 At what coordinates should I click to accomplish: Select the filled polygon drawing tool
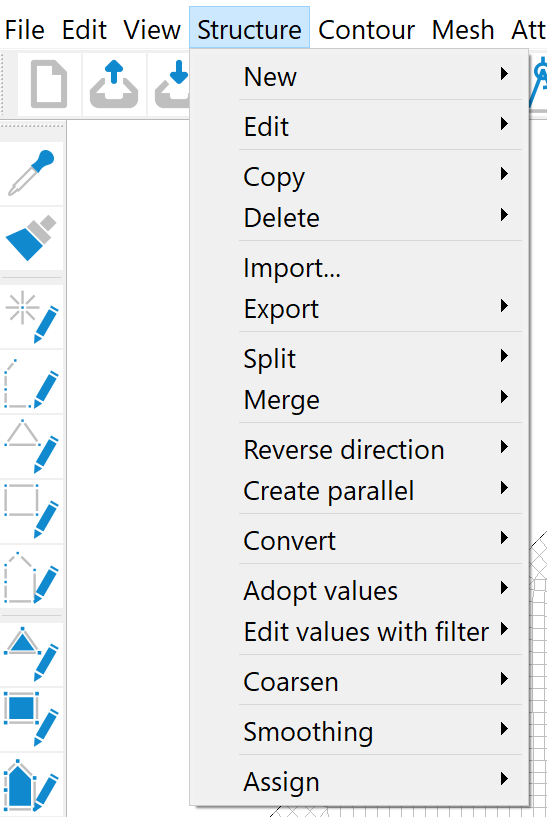(32, 784)
